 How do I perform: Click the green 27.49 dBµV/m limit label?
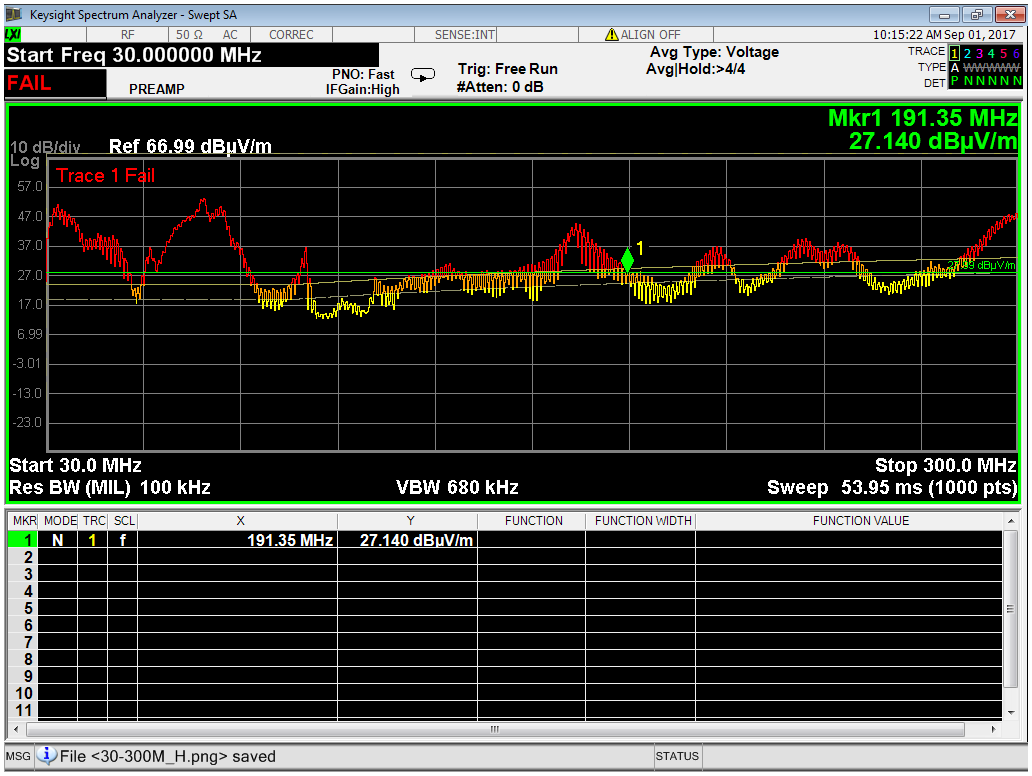click(981, 265)
